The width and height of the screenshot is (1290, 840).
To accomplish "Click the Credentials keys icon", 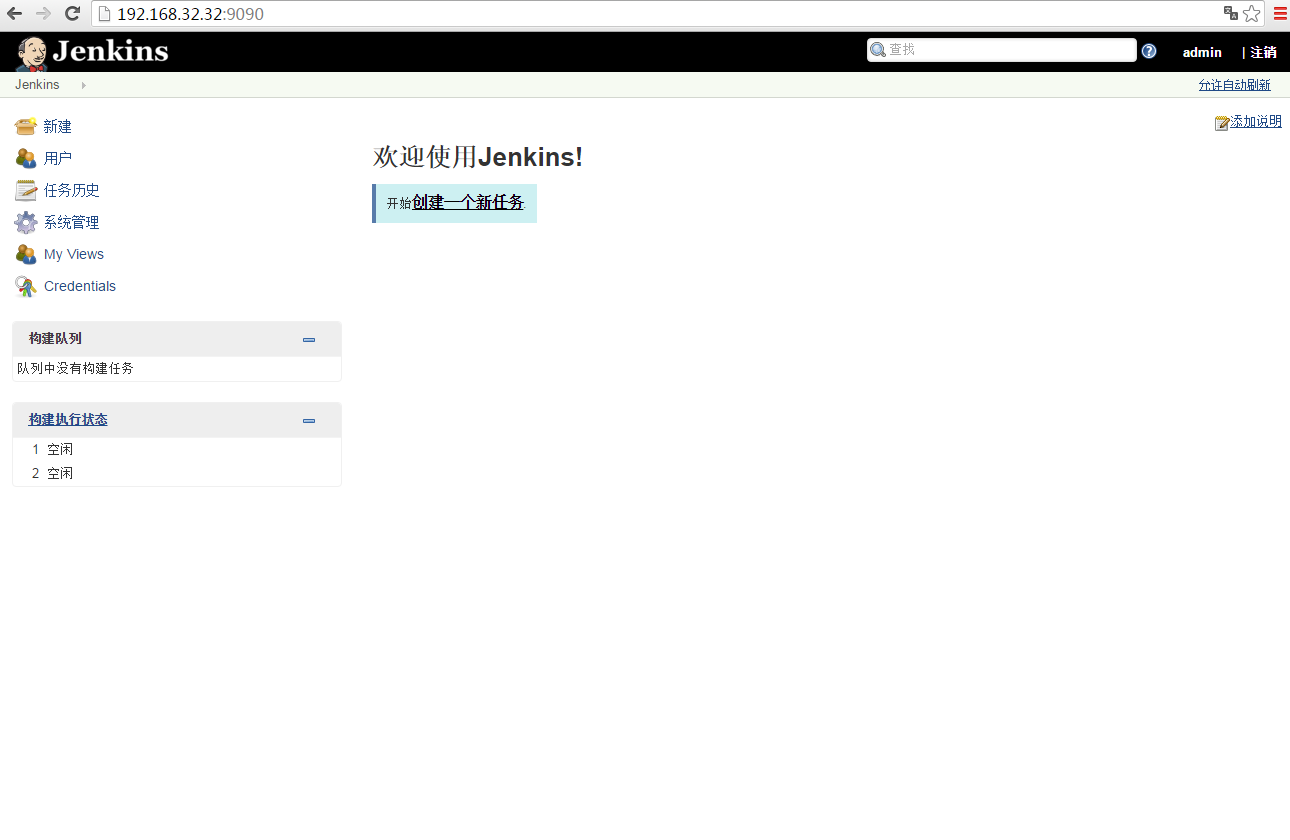I will point(26,286).
